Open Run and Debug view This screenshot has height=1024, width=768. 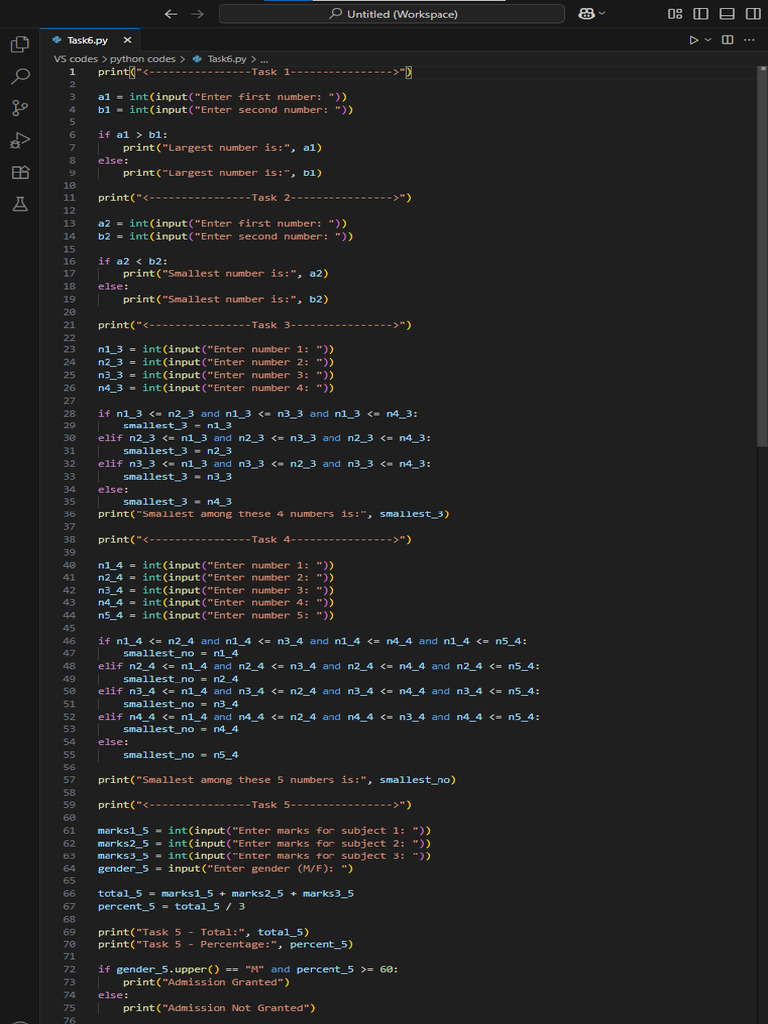(19, 140)
